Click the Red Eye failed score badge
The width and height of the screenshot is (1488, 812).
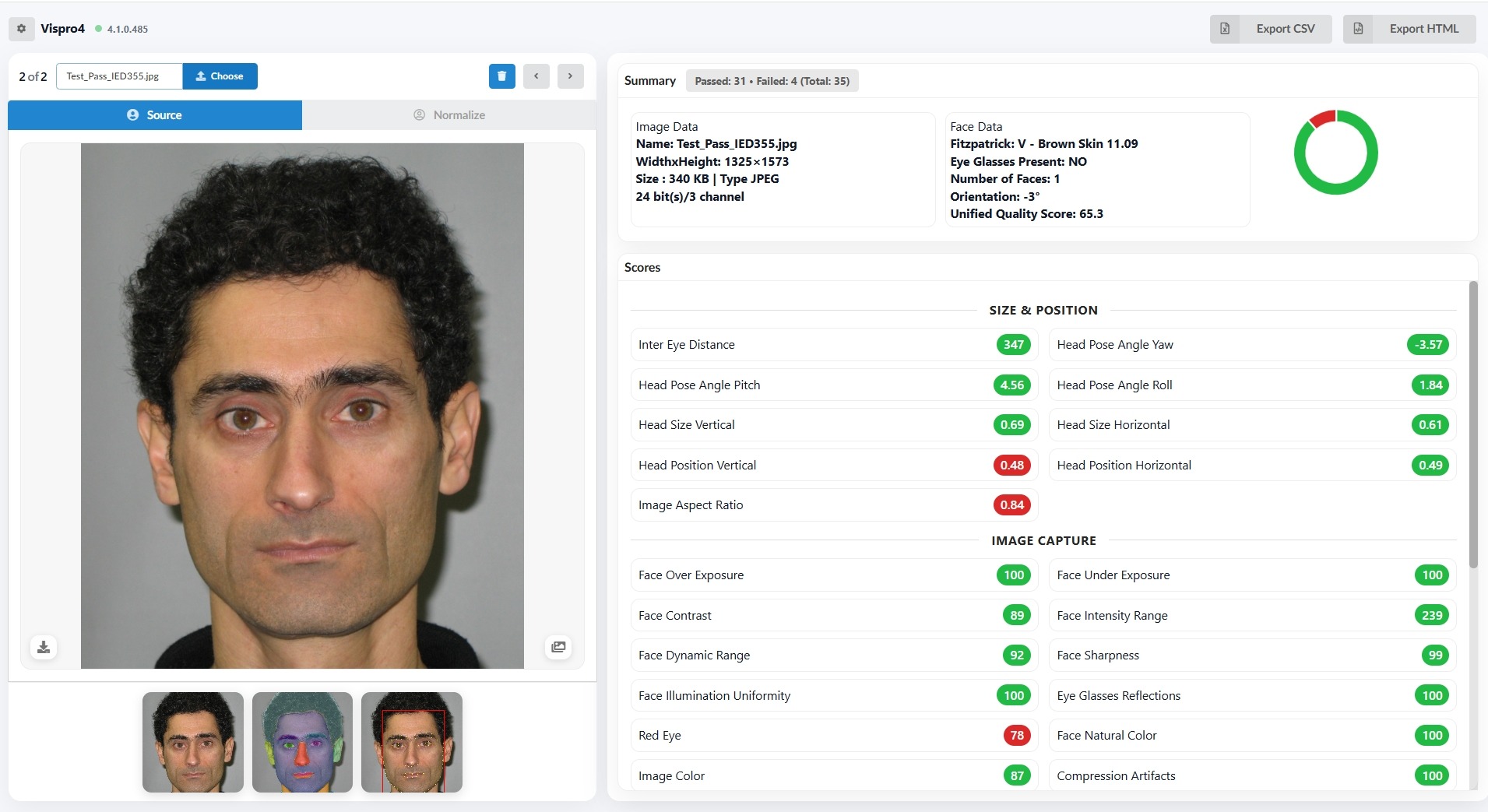coord(1017,736)
